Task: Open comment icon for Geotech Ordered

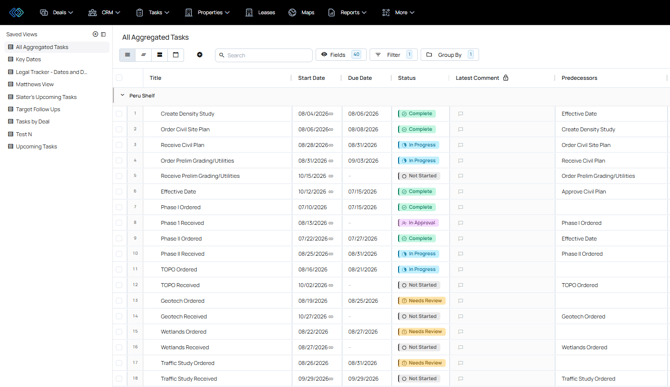Action: 460,301
